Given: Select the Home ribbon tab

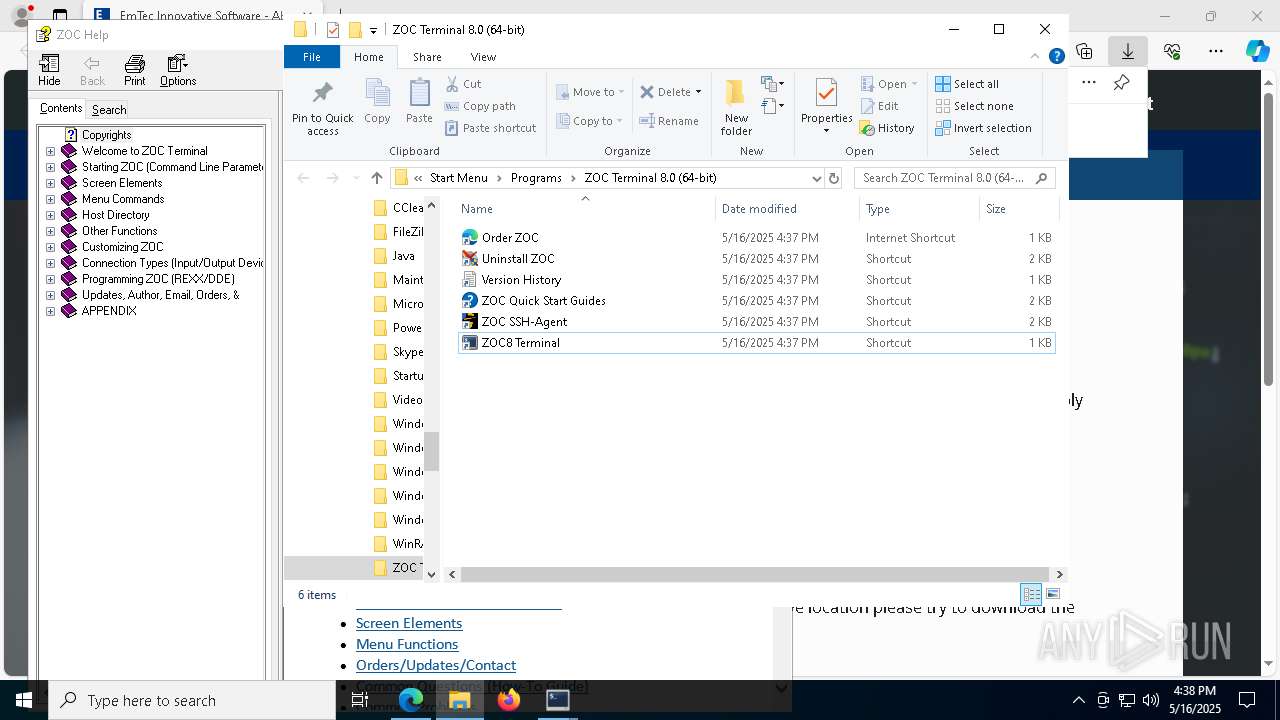Looking at the screenshot, I should coord(369,57).
